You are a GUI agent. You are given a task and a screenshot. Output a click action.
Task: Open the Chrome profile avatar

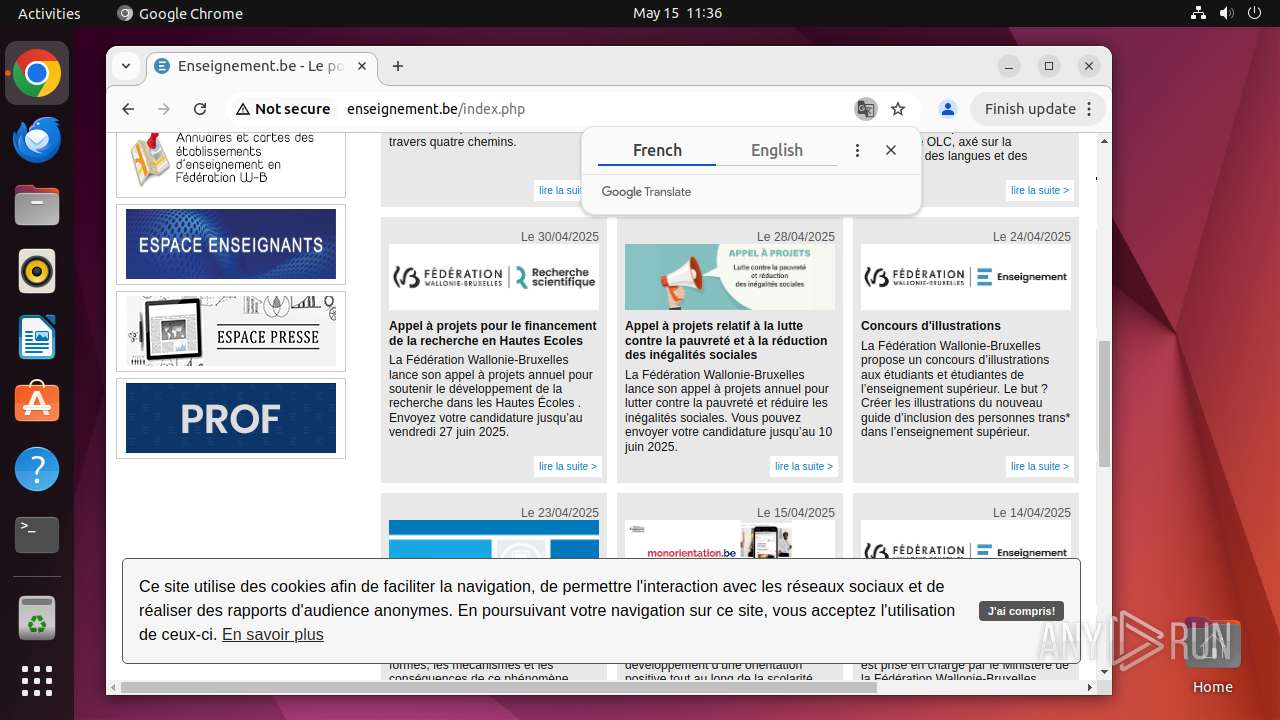pos(948,109)
